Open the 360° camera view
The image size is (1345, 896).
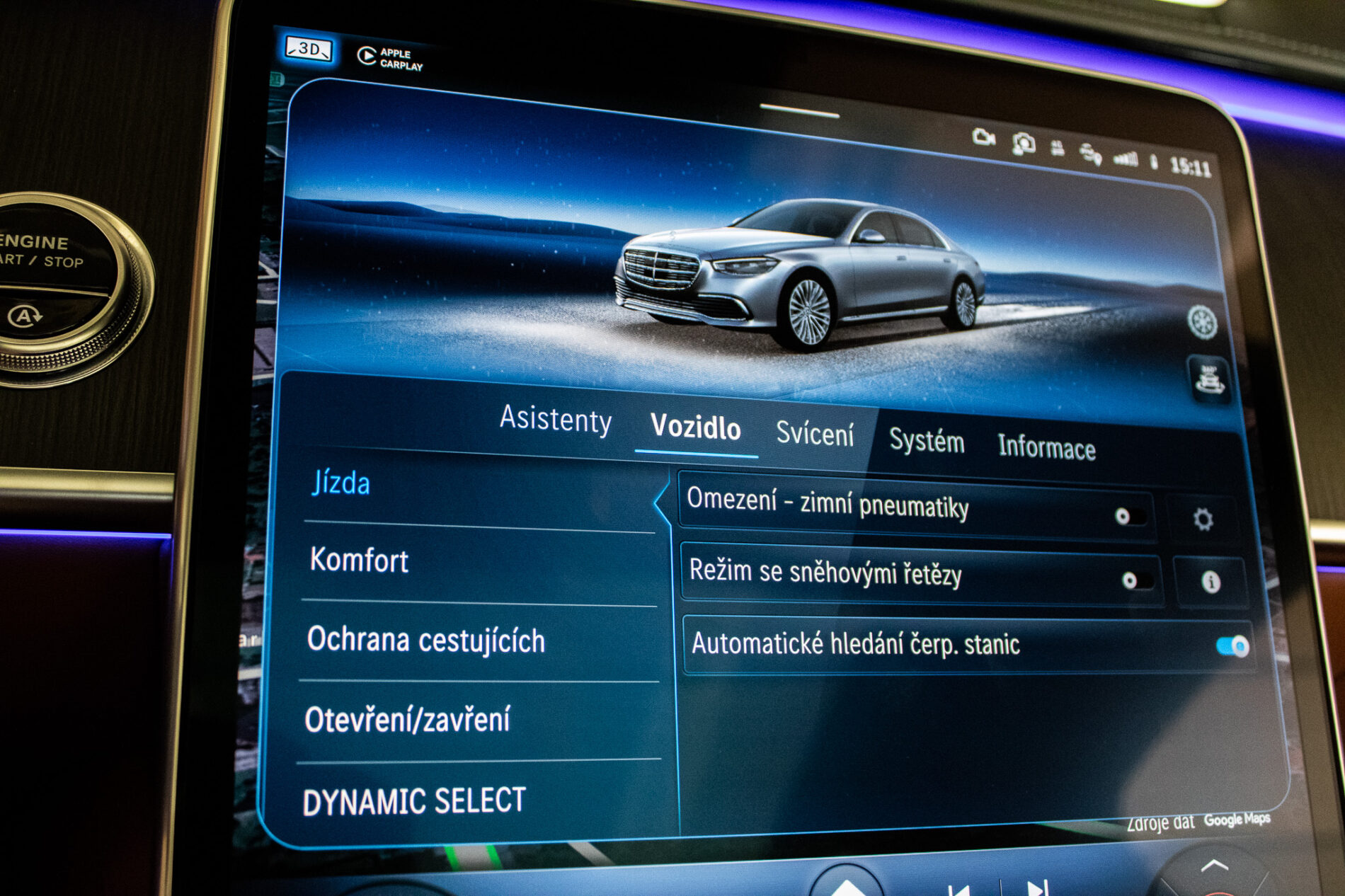[x=1209, y=380]
